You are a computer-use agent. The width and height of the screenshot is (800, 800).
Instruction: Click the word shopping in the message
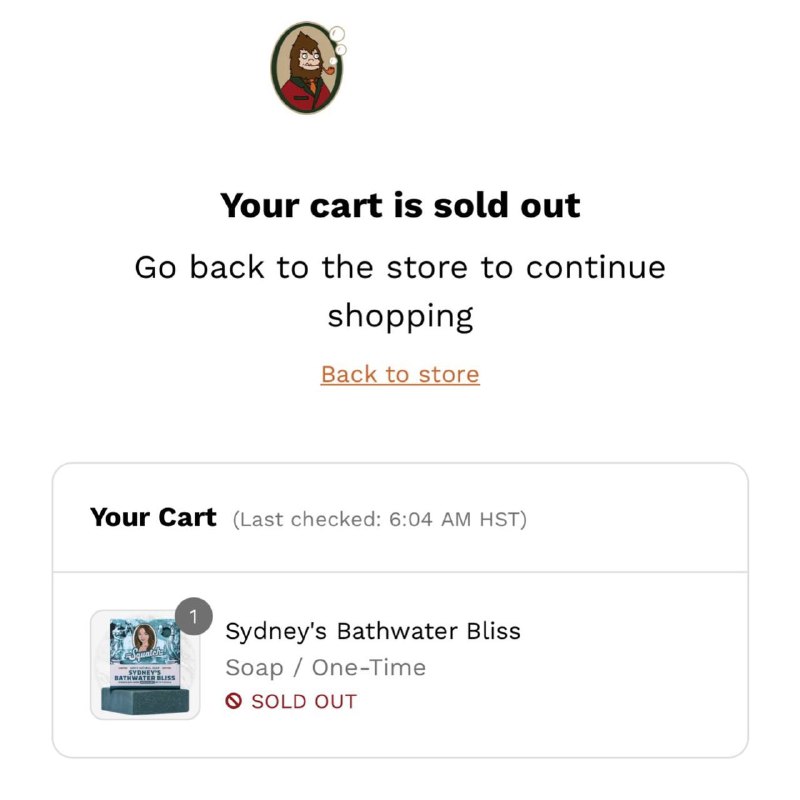tap(401, 316)
